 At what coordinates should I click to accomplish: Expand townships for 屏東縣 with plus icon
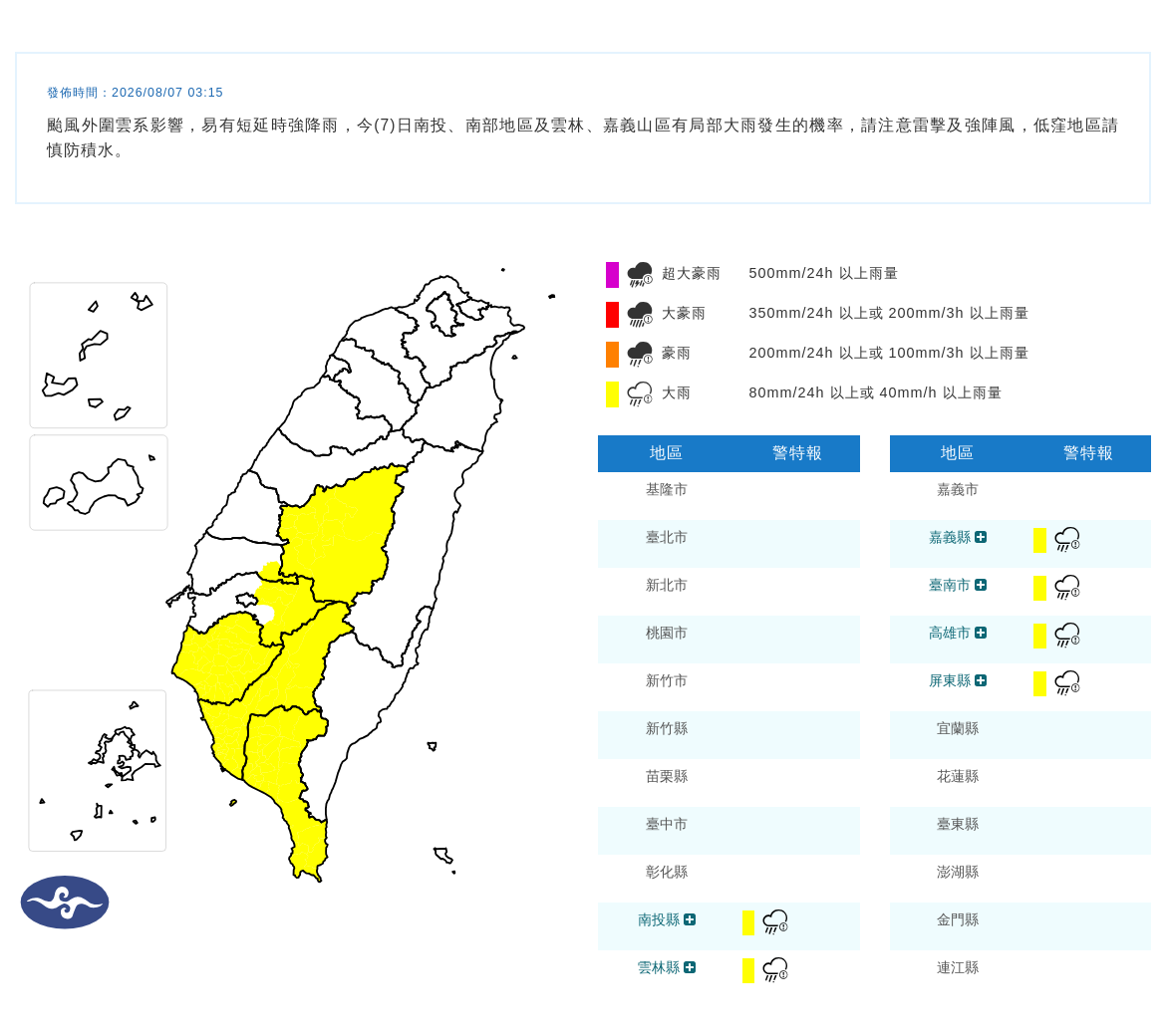[x=981, y=680]
